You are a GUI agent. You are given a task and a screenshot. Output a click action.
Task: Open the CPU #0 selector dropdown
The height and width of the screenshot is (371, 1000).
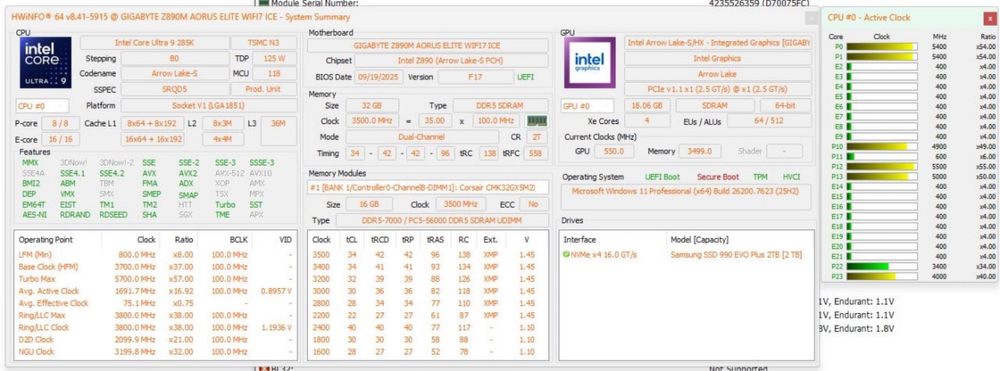point(42,106)
